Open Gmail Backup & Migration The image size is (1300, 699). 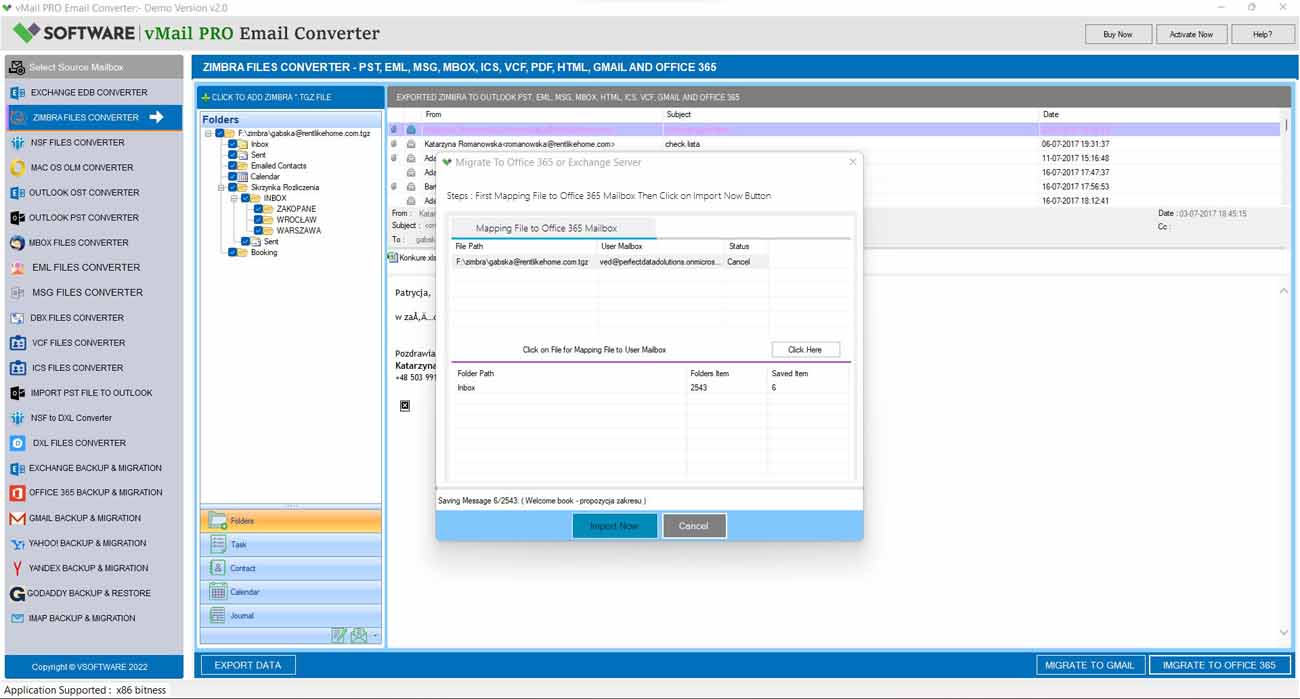93,518
